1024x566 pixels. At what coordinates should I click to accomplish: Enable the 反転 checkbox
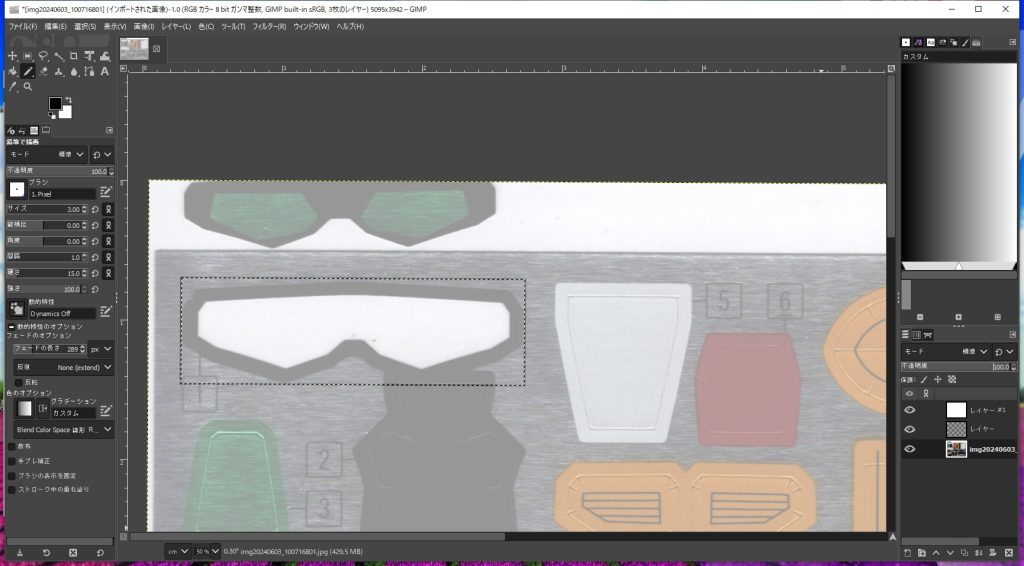(x=19, y=382)
